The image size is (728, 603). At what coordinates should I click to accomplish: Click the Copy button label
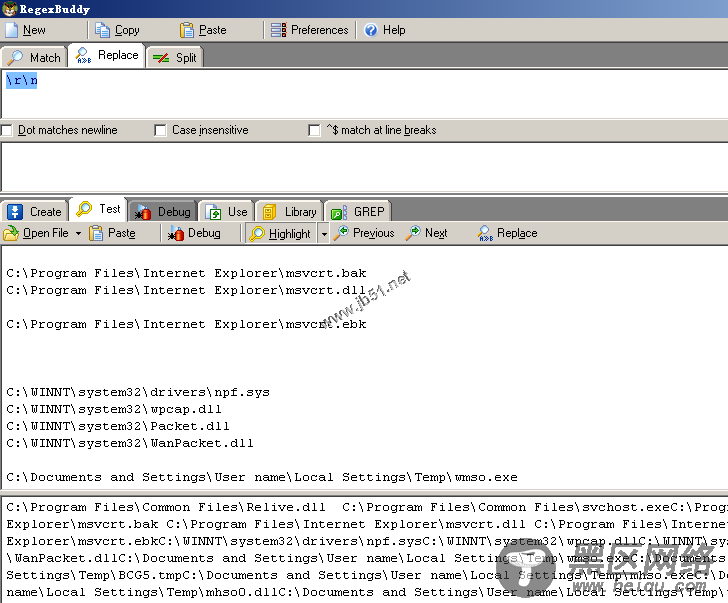click(x=127, y=30)
